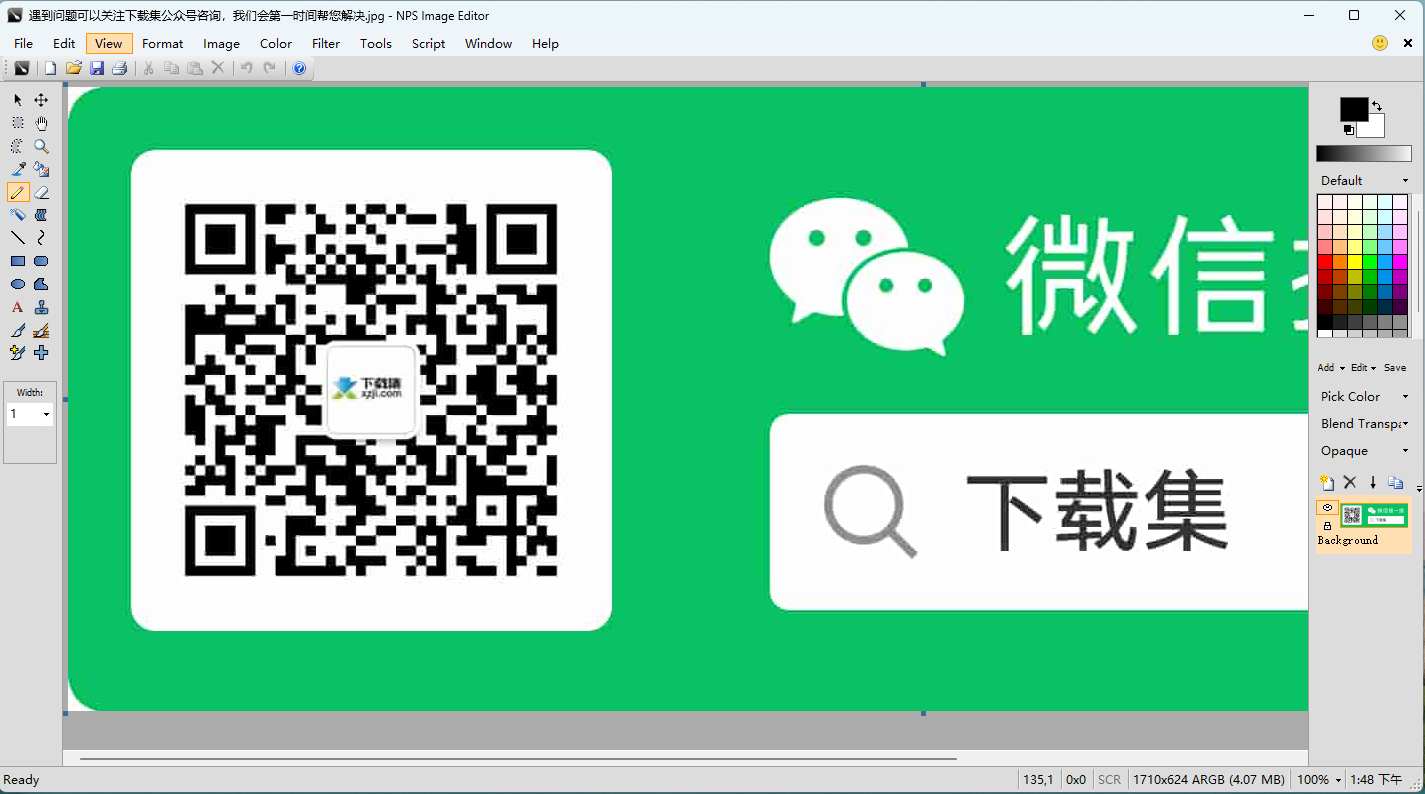1425x794 pixels.
Task: Expand the layer panel options arrow
Action: tap(1419, 489)
